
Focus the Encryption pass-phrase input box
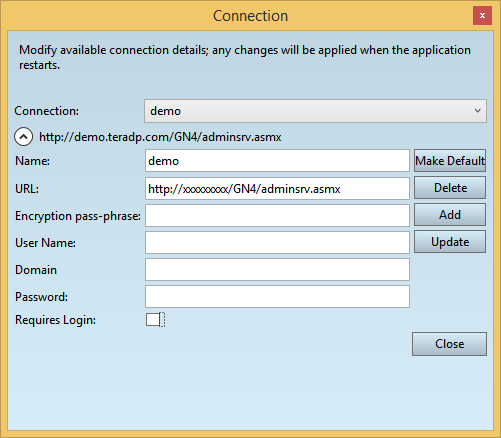[277, 216]
